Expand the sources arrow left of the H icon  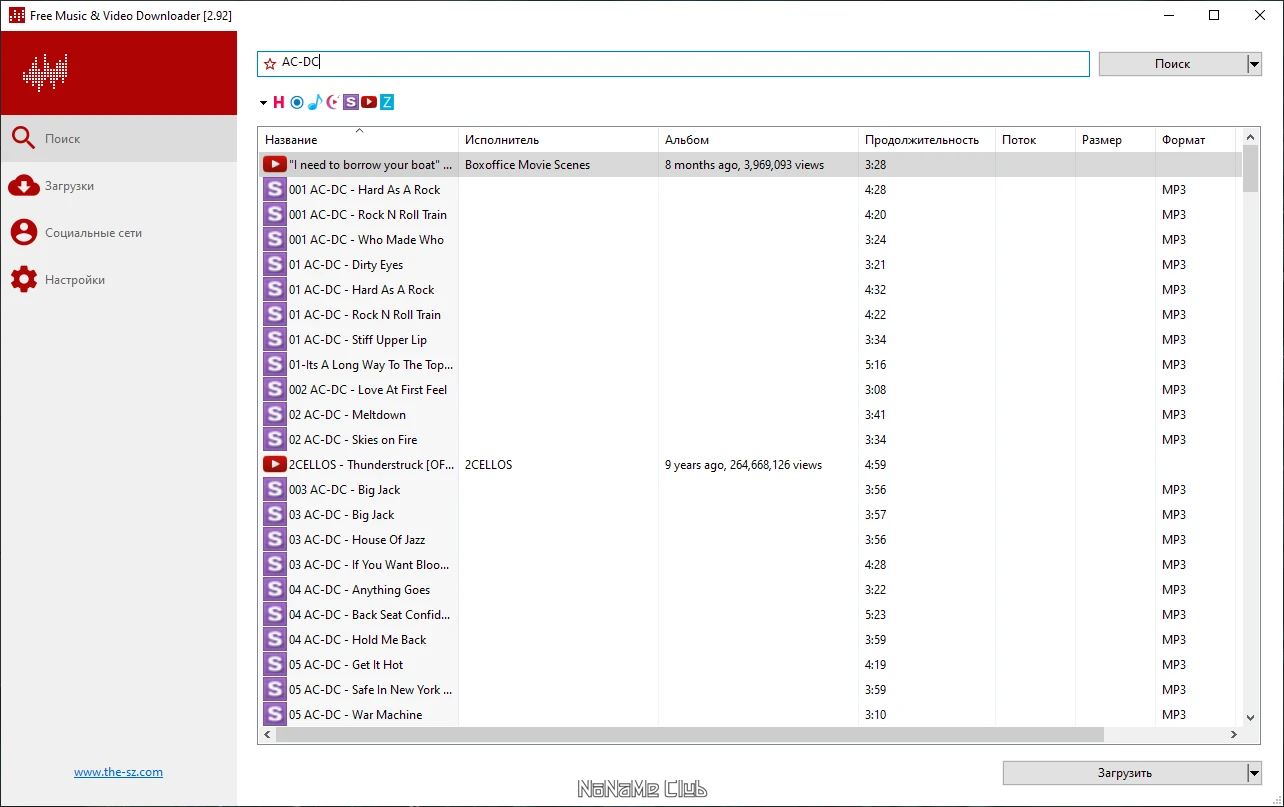click(x=263, y=103)
